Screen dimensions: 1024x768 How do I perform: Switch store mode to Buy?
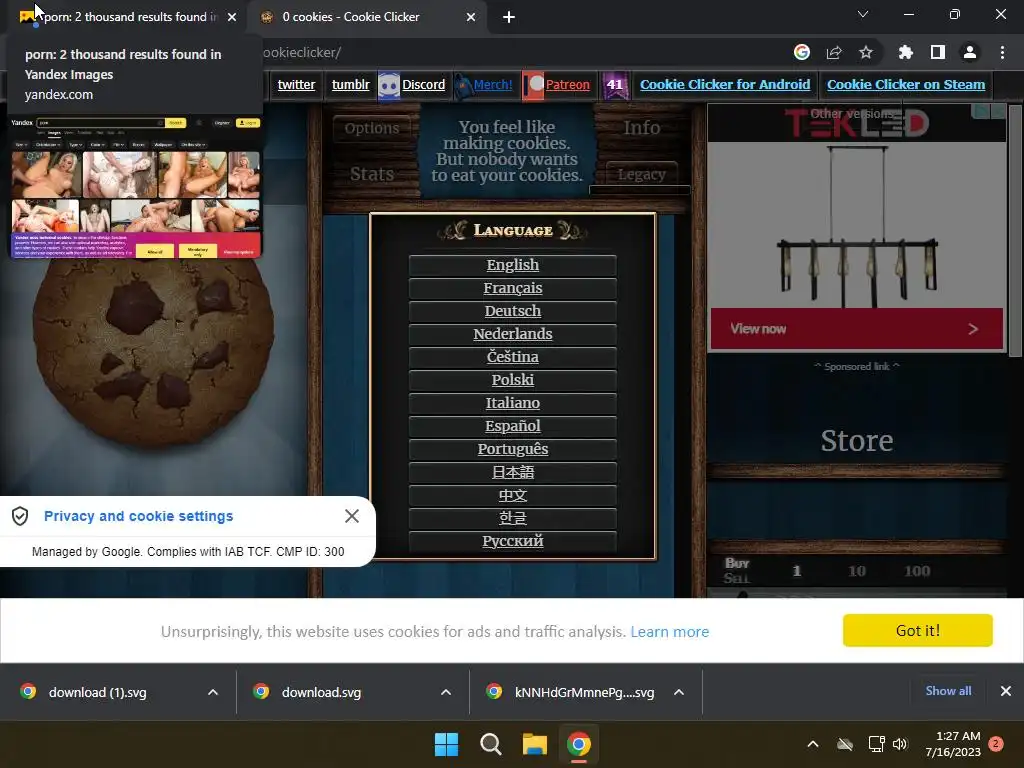click(x=737, y=563)
